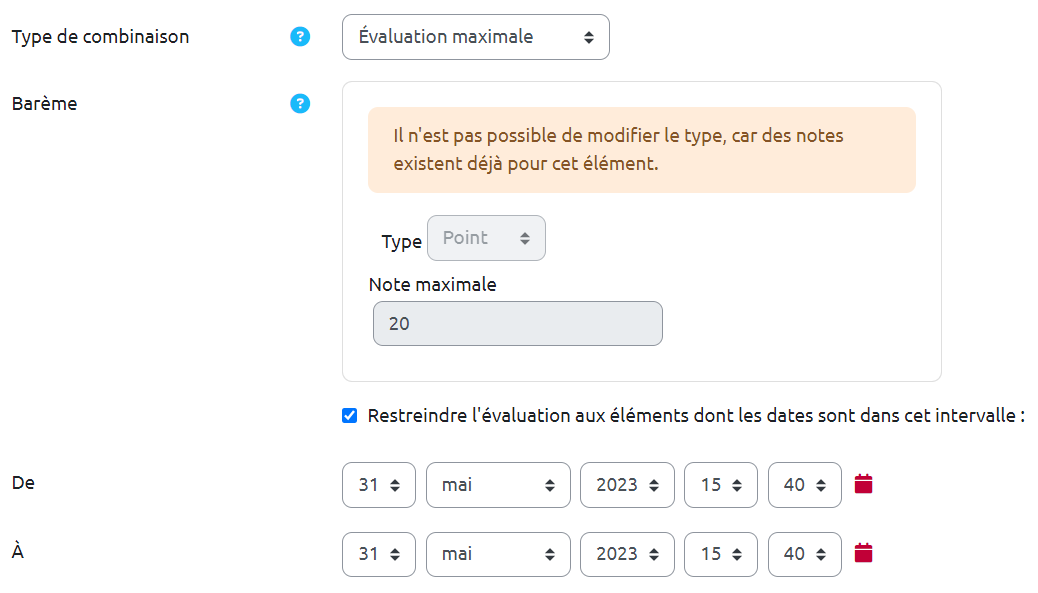Image resolution: width=1038 pixels, height=593 pixels.
Task: Select day dropdown in À row
Action: point(379,553)
